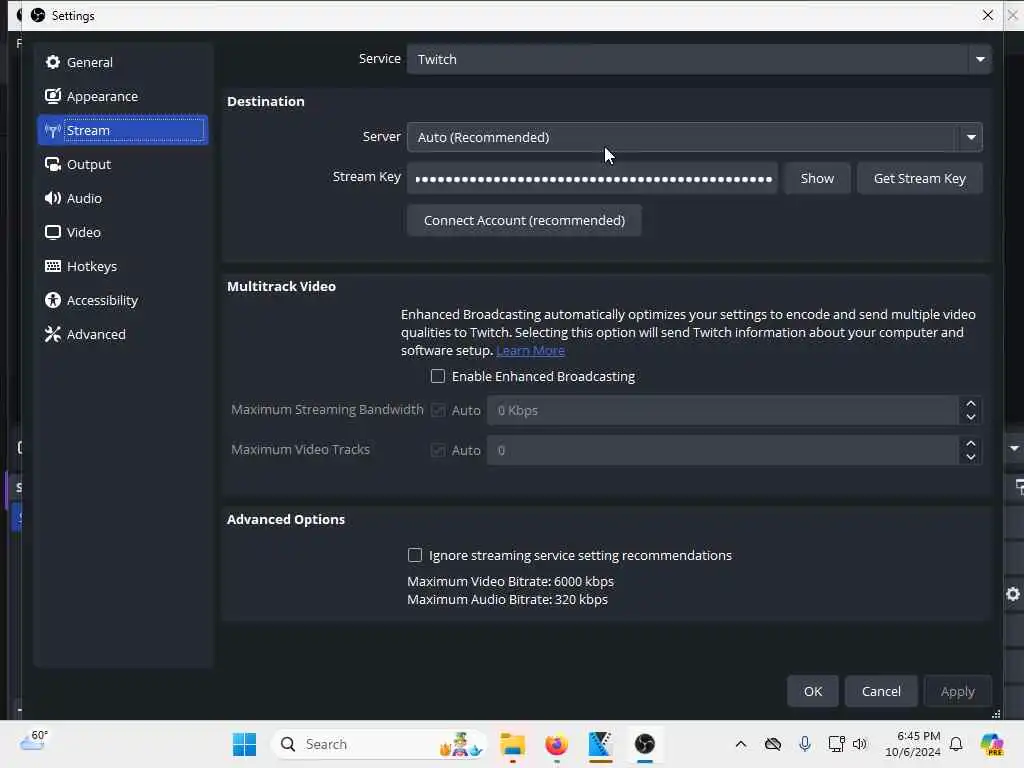The width and height of the screenshot is (1024, 768).
Task: Switch to Appearance settings category
Action: (123, 96)
